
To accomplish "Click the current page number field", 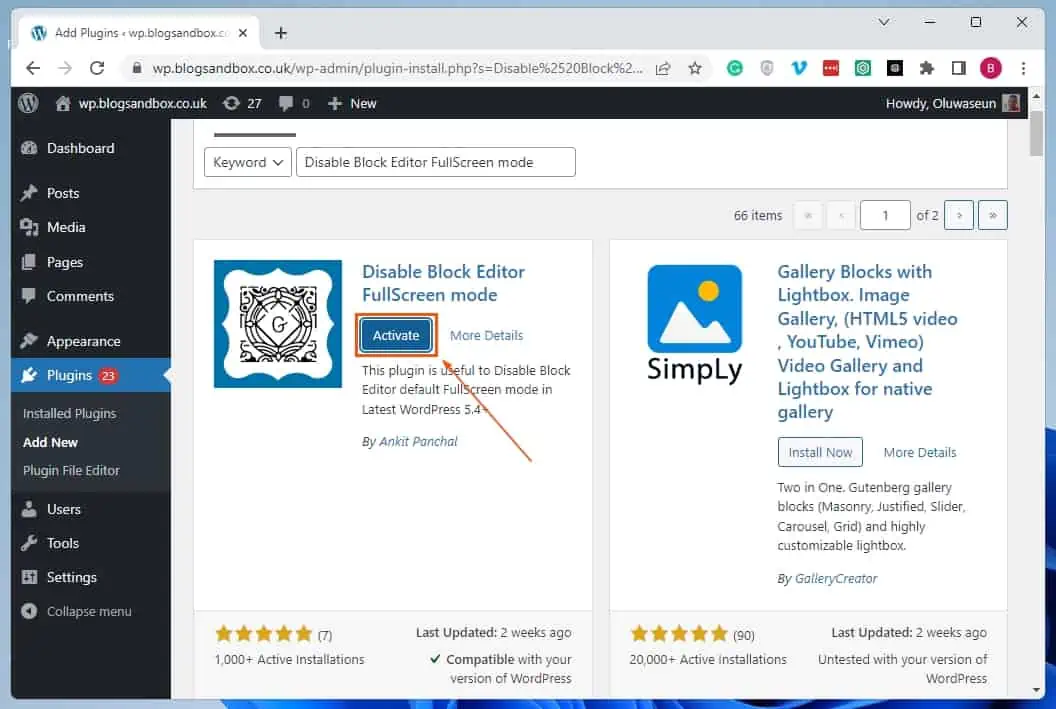I will pyautogui.click(x=885, y=215).
